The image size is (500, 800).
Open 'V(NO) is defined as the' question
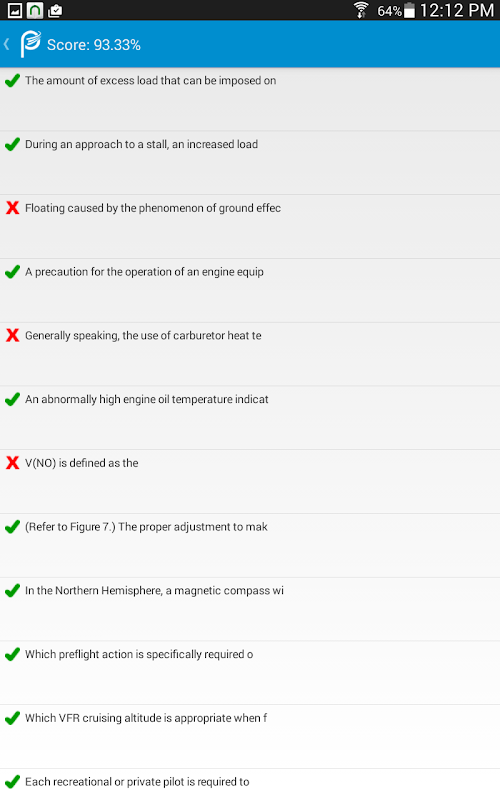pos(250,482)
